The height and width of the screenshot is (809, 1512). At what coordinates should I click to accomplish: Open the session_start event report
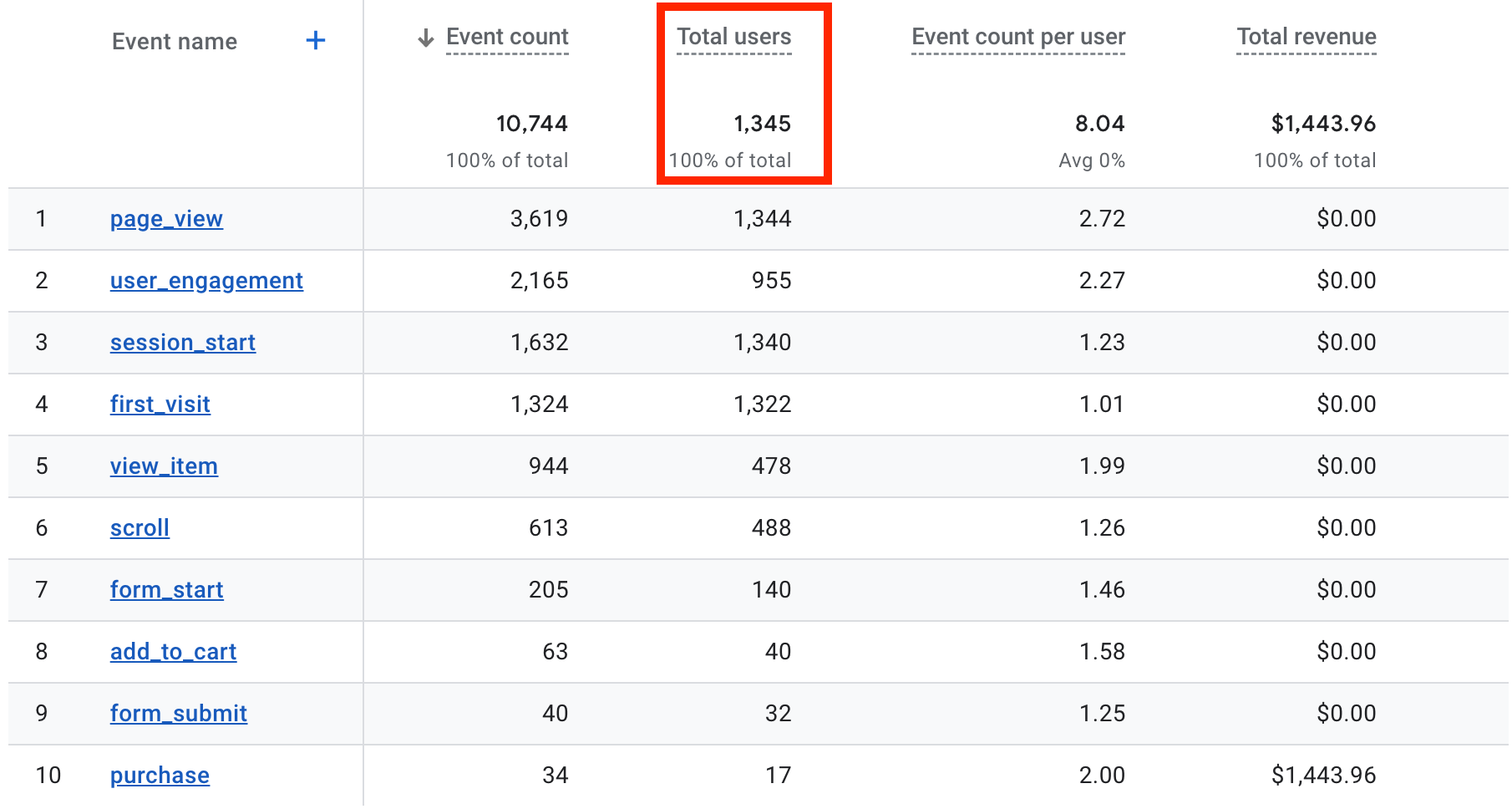coord(183,343)
